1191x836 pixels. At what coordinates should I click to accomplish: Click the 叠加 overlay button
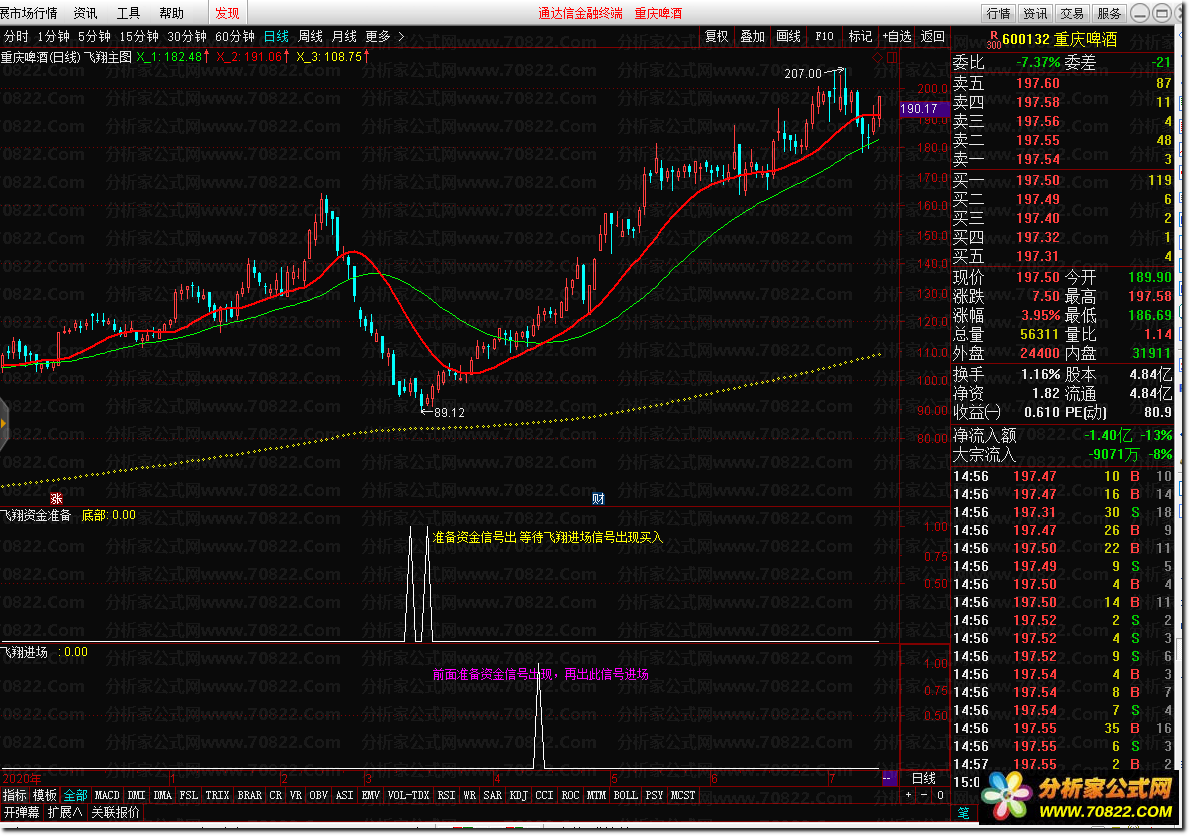coord(752,36)
